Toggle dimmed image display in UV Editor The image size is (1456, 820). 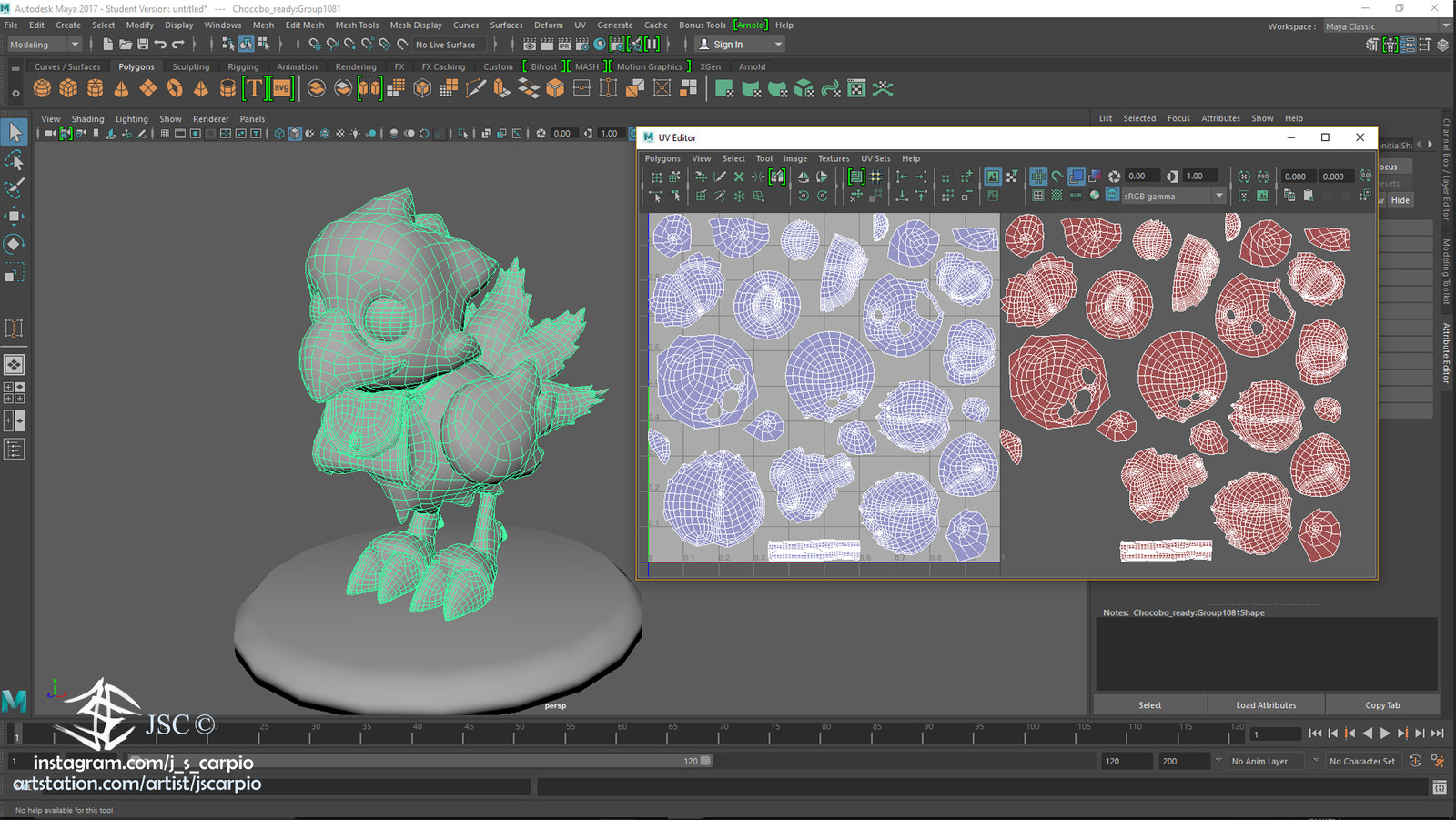point(993,196)
